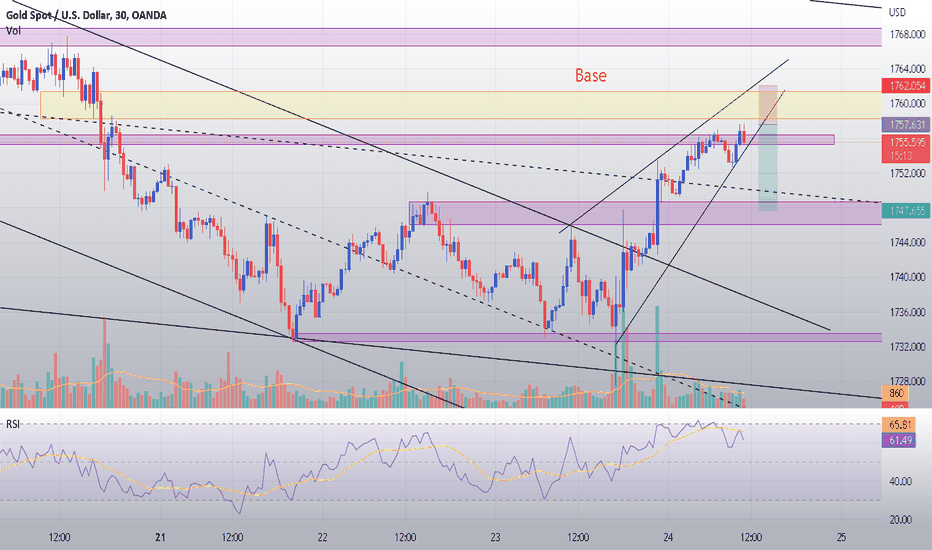This screenshot has width=932, height=550.
Task: Click the orange 65.81 RSI value tag
Action: [899, 425]
